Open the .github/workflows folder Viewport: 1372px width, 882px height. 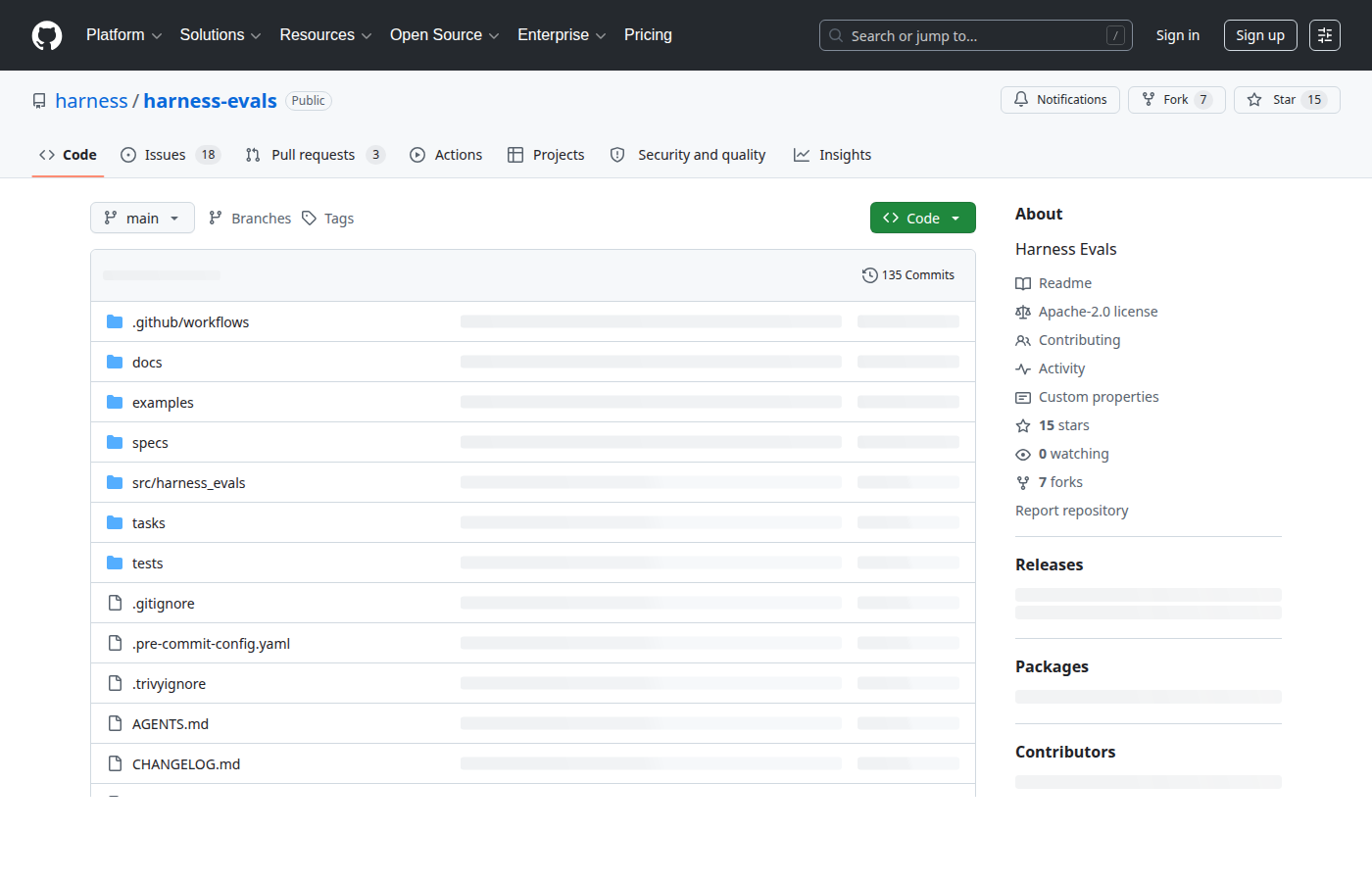tap(191, 322)
